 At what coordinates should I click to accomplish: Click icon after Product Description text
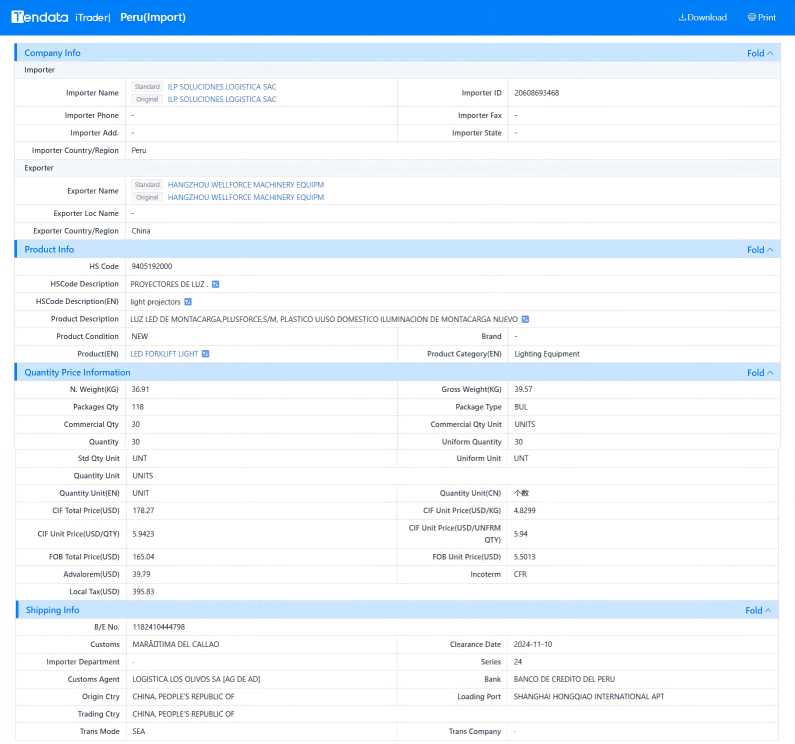pos(525,319)
